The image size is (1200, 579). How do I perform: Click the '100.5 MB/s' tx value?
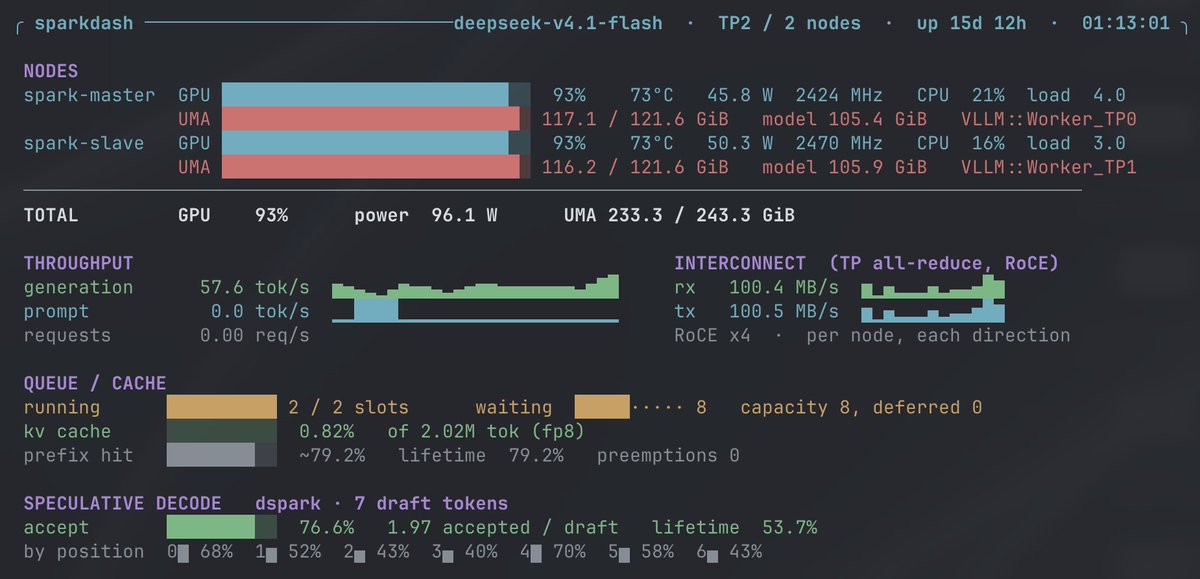[x=784, y=311]
